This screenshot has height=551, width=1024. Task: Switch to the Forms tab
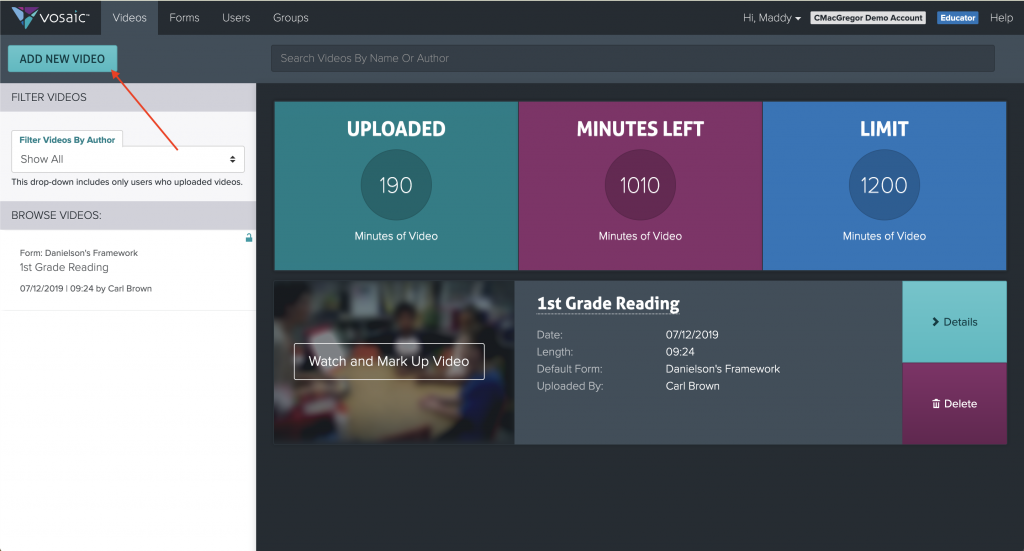pyautogui.click(x=184, y=18)
